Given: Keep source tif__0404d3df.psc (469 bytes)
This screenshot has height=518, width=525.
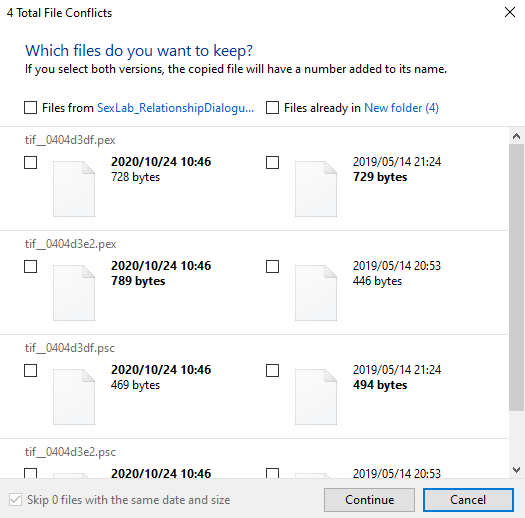Looking at the screenshot, I should click(x=30, y=371).
